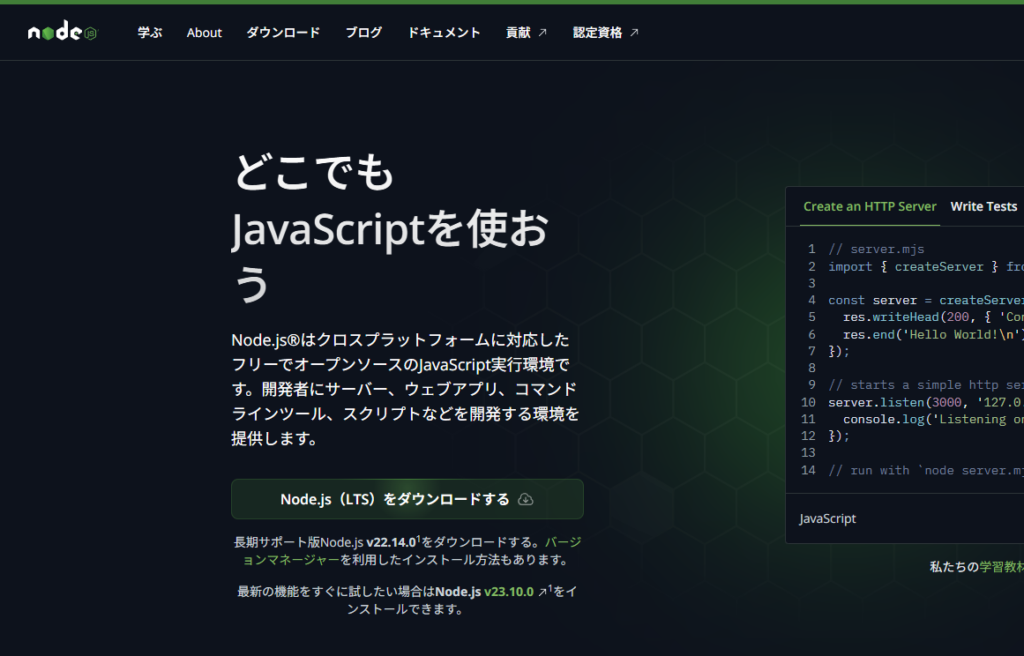Click code line 2 import createServer
This screenshot has width=1024, height=656.
tap(925, 267)
